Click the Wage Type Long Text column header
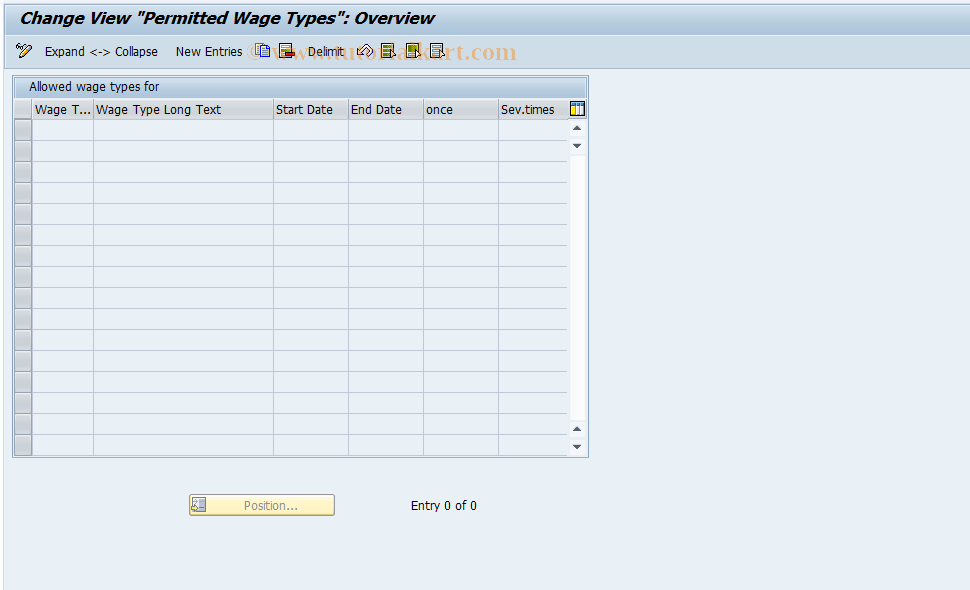 pyautogui.click(x=183, y=109)
